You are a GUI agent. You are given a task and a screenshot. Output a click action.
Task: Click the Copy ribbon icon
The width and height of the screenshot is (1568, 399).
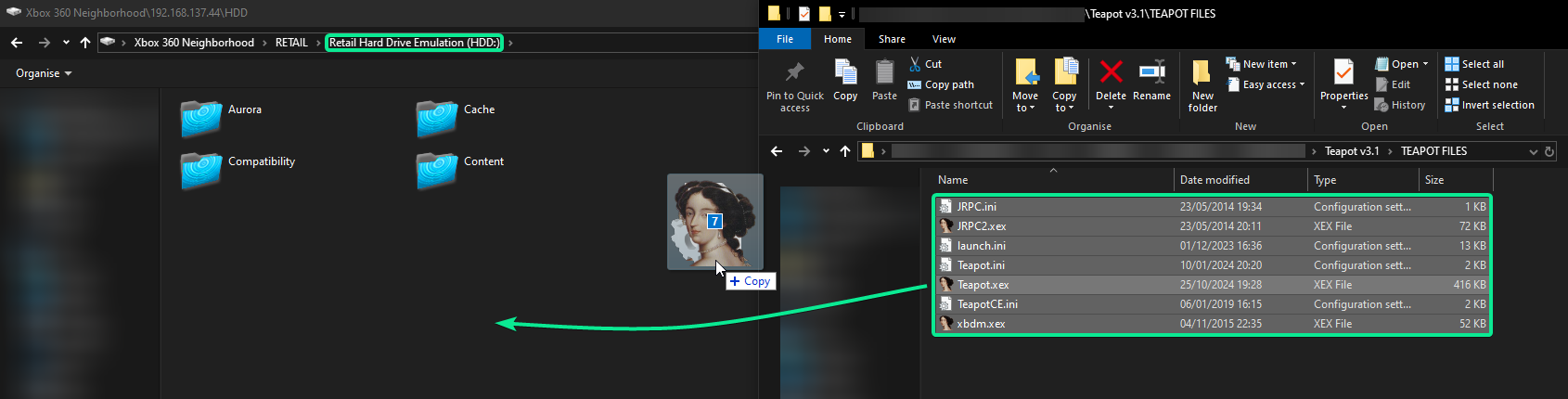pyautogui.click(x=845, y=80)
